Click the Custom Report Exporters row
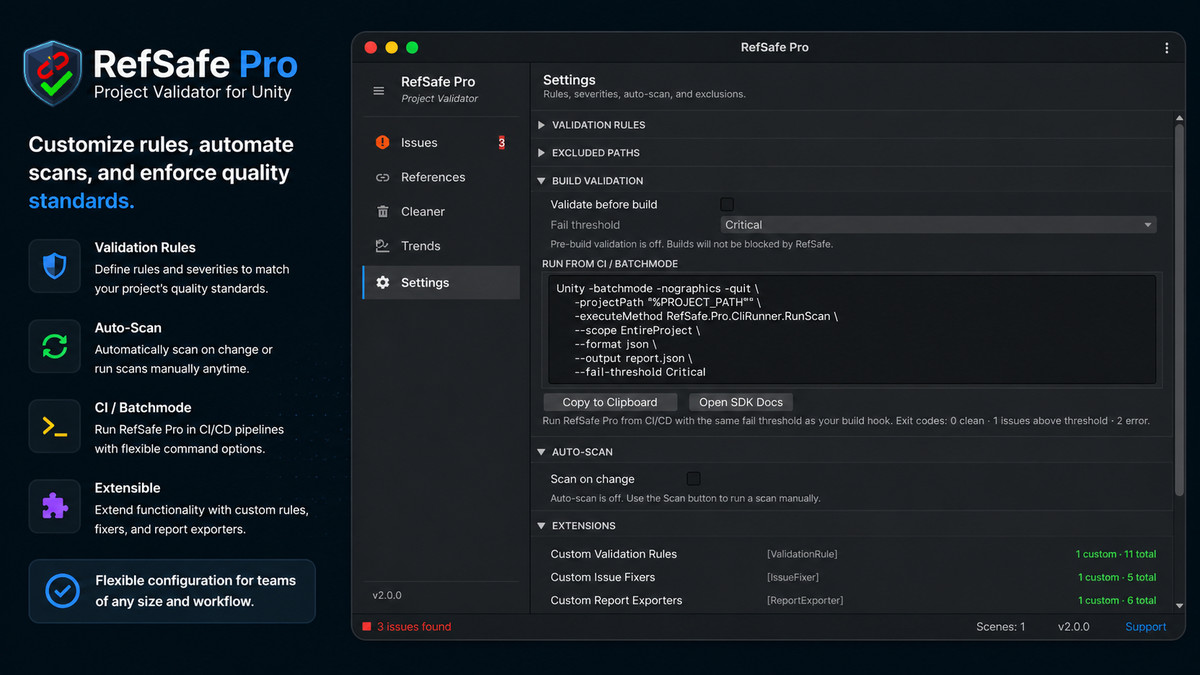Image resolution: width=1200 pixels, height=675 pixels. [853, 600]
